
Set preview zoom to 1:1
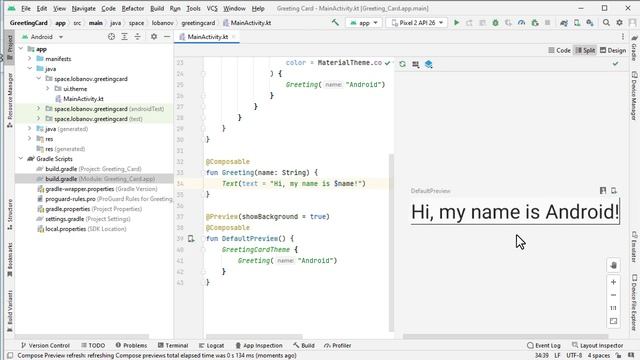[x=613, y=308]
